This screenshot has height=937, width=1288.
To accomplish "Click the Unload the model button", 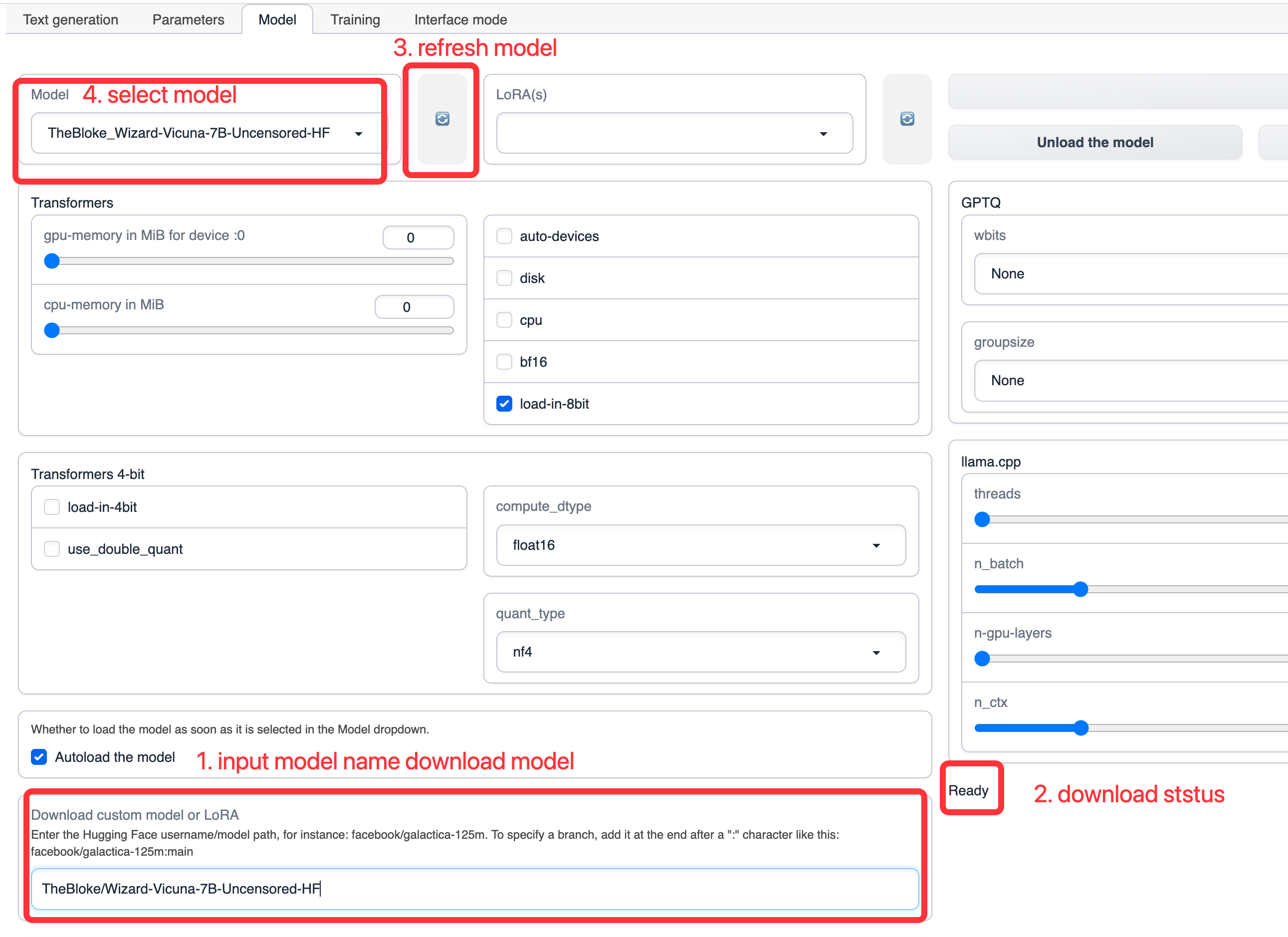I will click(1095, 142).
